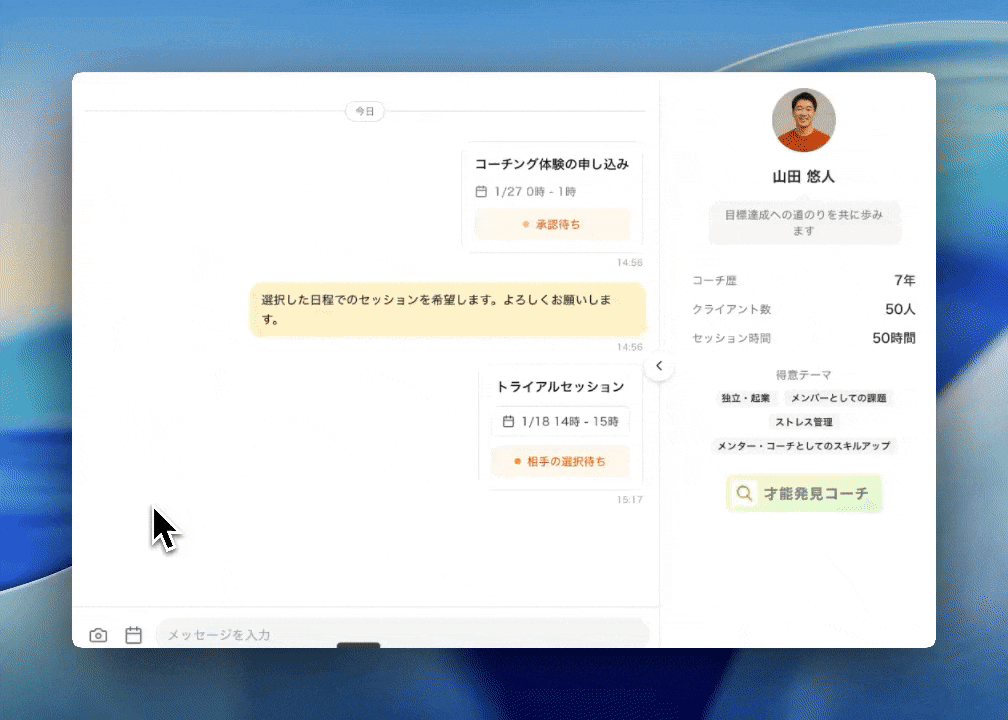Open the コーチング体験の申し込み card title
The width and height of the screenshot is (1008, 720).
[552, 164]
